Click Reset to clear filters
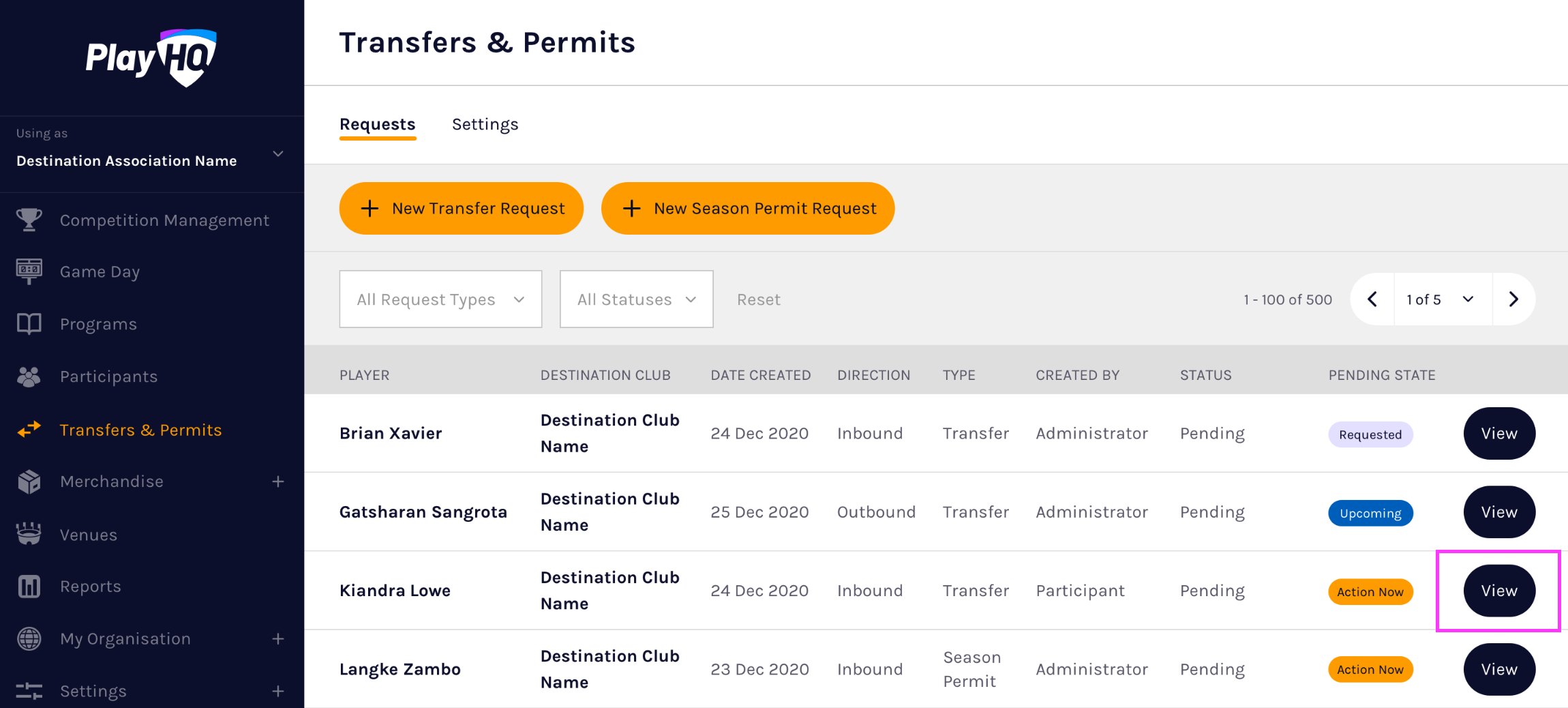The image size is (1568, 708). (758, 299)
